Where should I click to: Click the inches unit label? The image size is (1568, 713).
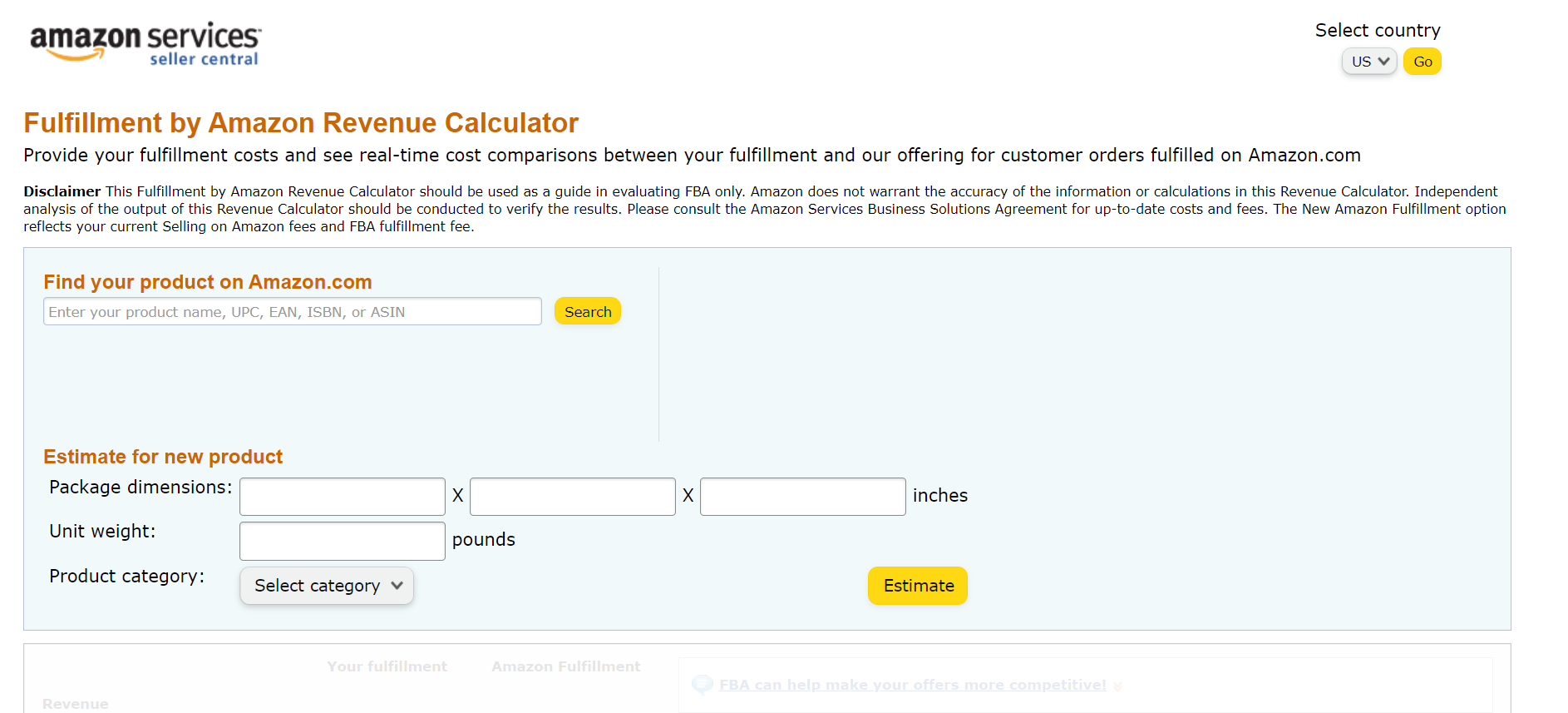pos(940,496)
